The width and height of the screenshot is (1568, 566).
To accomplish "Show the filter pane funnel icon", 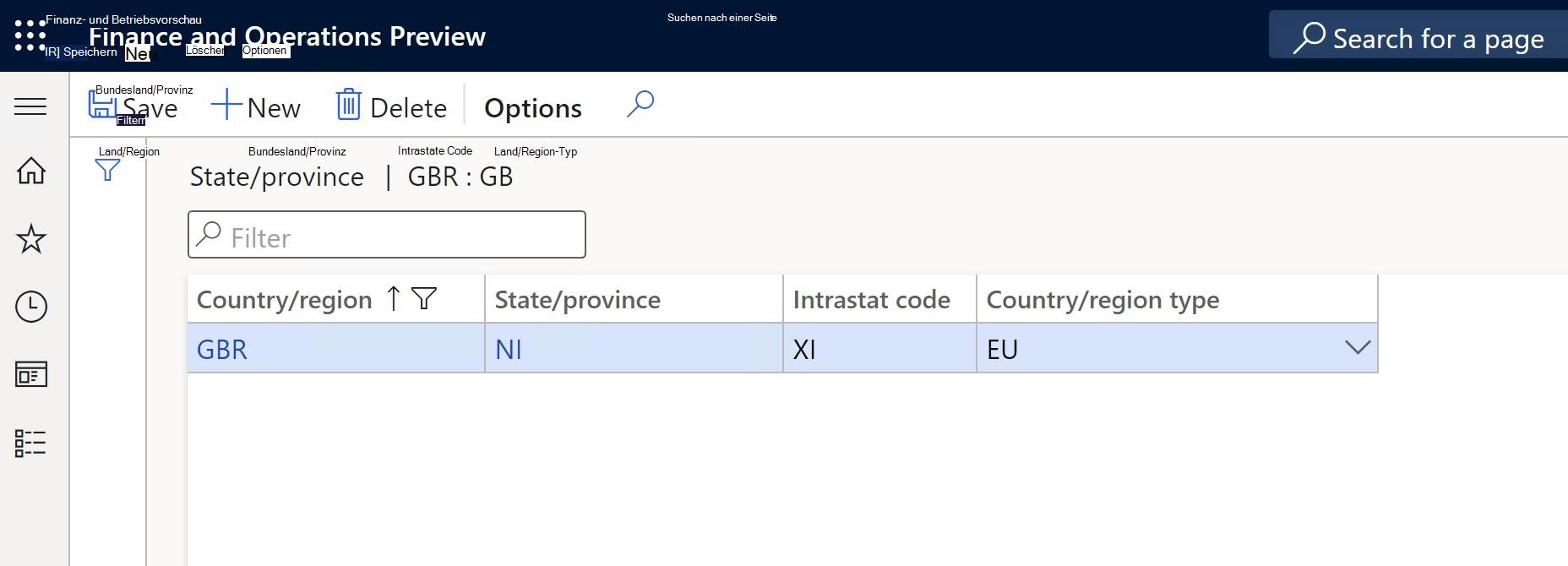I will (107, 170).
